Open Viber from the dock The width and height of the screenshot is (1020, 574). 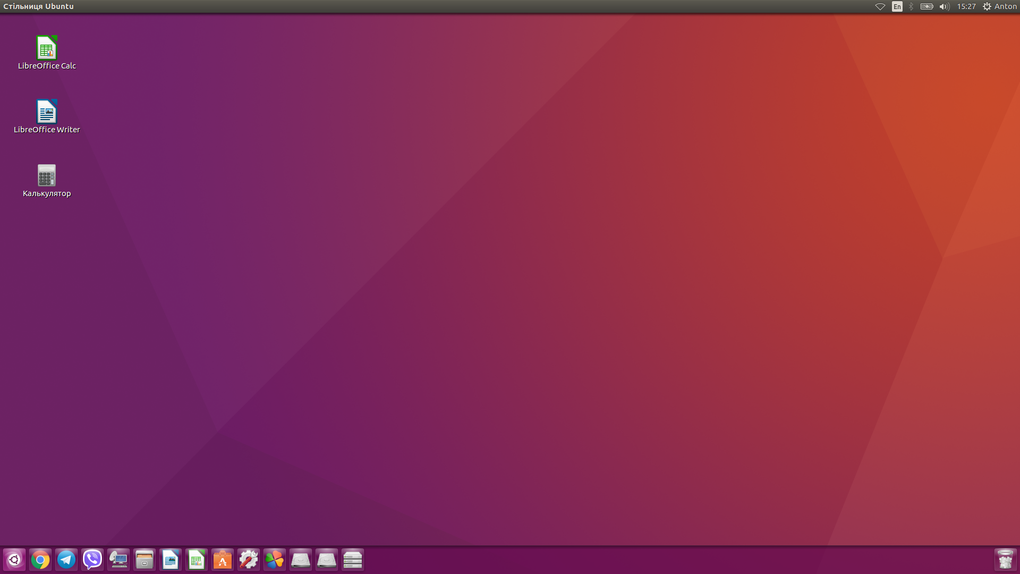[92, 560]
